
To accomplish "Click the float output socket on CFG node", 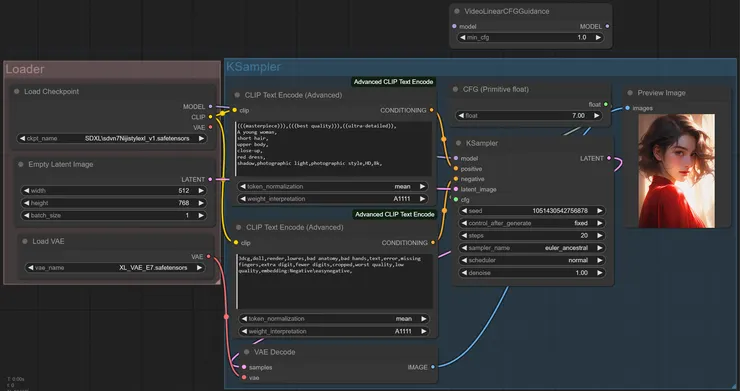I will tap(606, 104).
